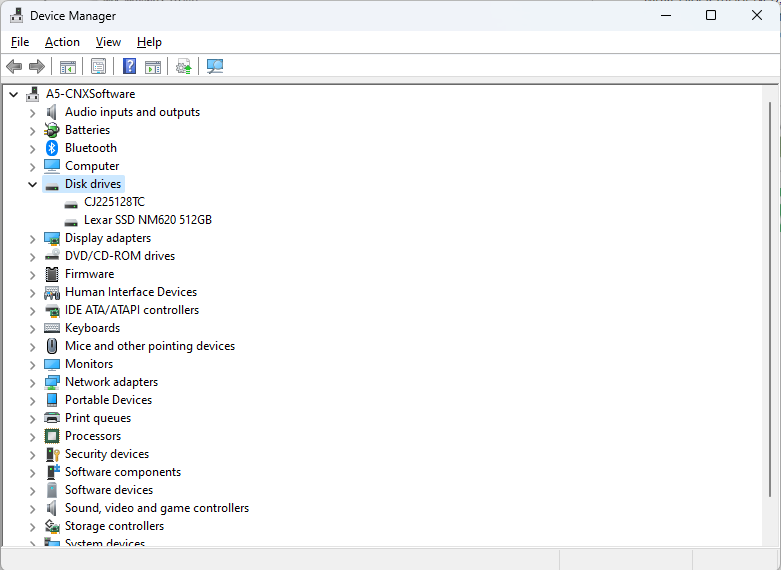The height and width of the screenshot is (570, 781).
Task: Select Lexar SSD NM620 512GB drive
Action: (148, 220)
